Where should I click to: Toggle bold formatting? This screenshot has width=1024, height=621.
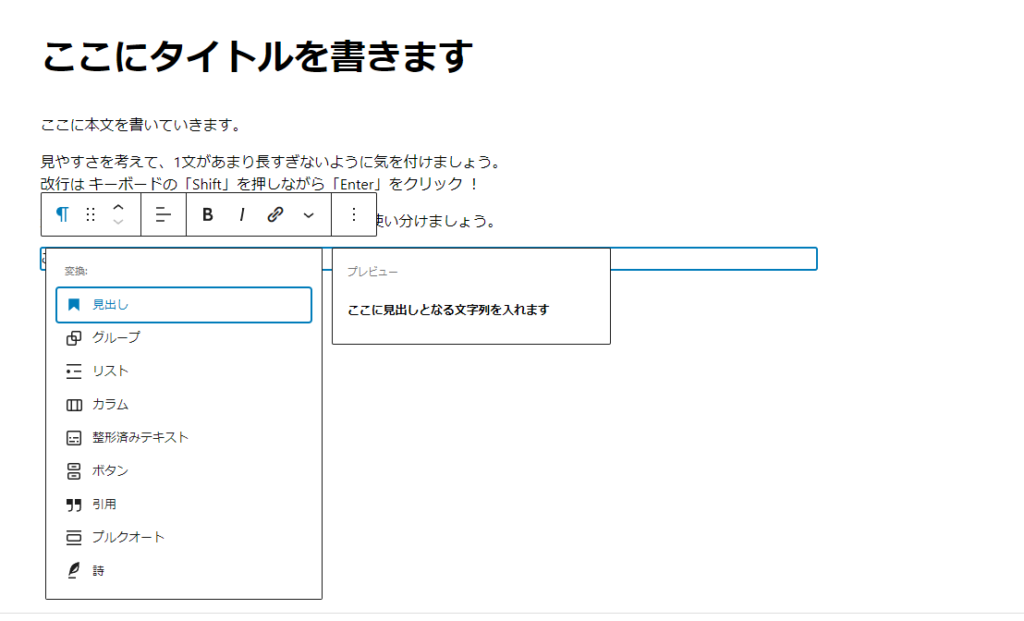click(x=208, y=215)
